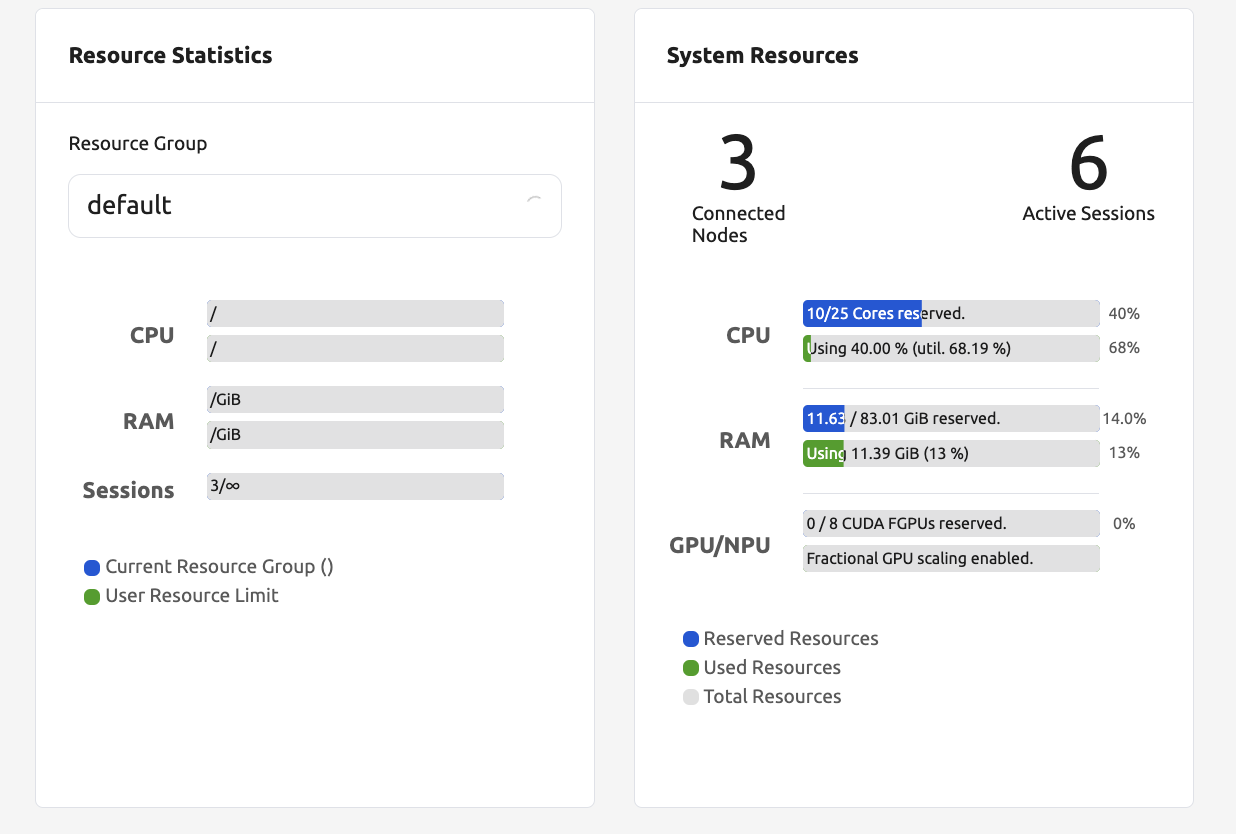Viewport: 1236px width, 834px height.
Task: Click the 0 / 8 CUDA FGPUs reserved bar
Action: tap(950, 523)
